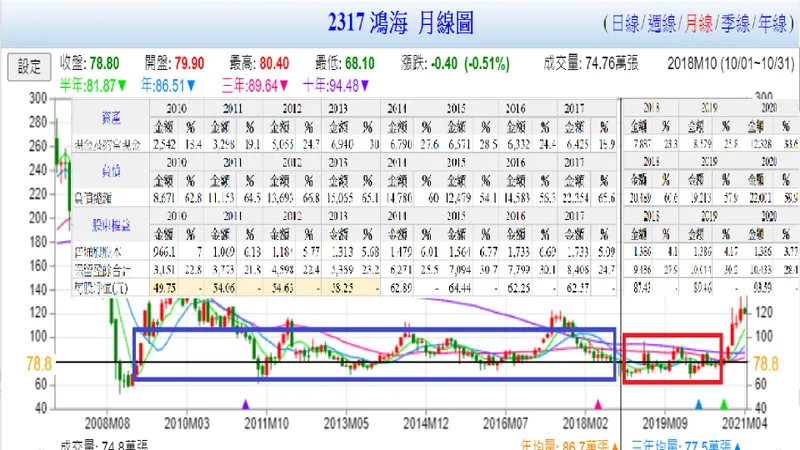Click the volume 成交量 74.76萬張 in the header

591,63
